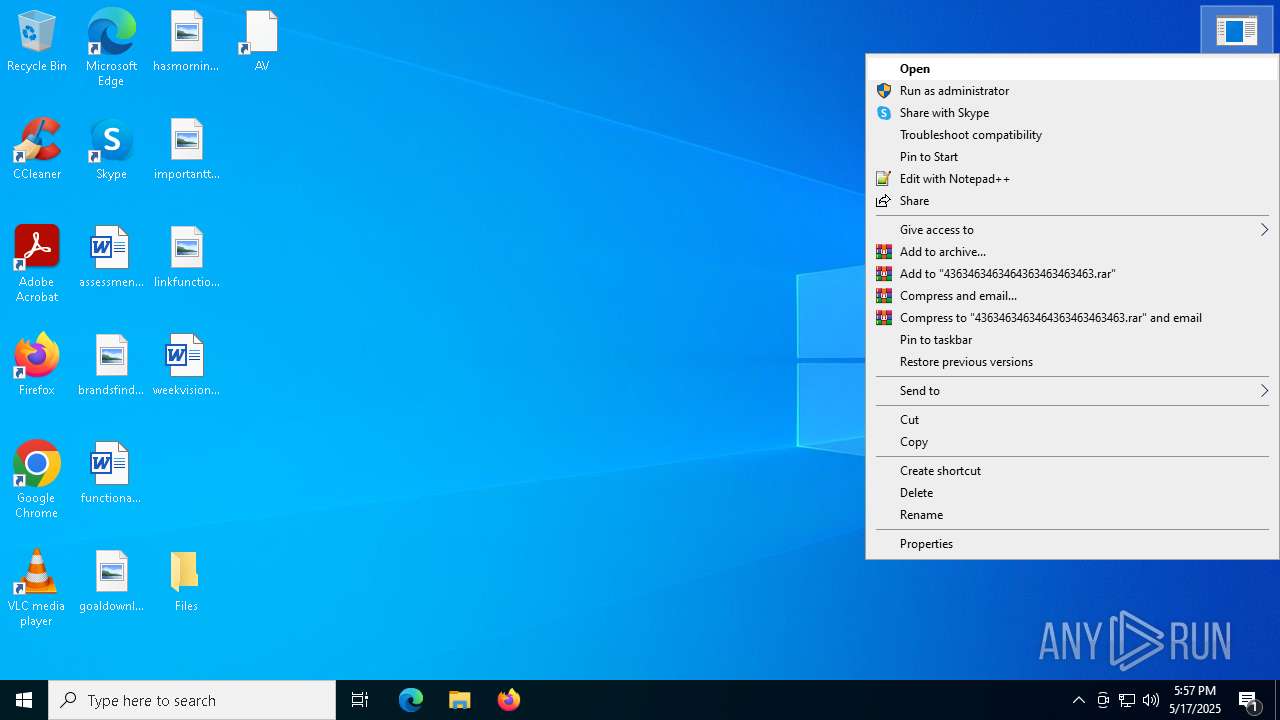This screenshot has width=1280, height=720.
Task: Open the clock showing 5:57 PM
Action: point(1196,700)
